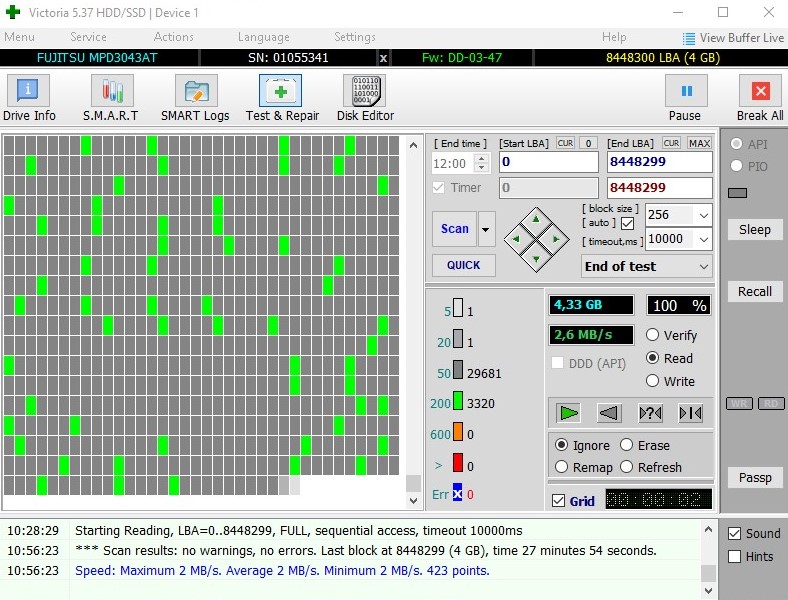Click the Start LBA input field
788x600 pixels.
pyautogui.click(x=547, y=162)
